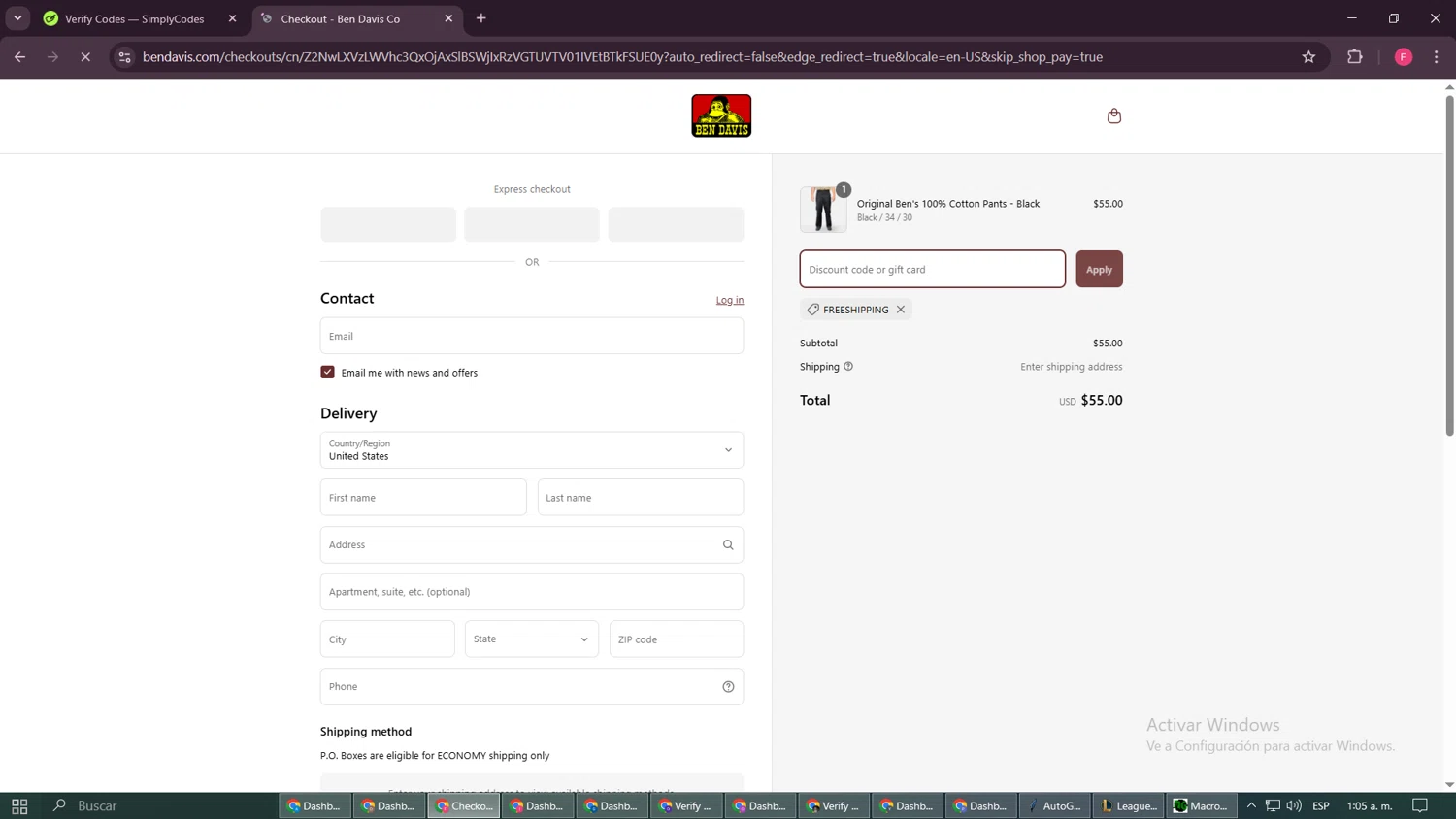The width and height of the screenshot is (1456, 819).
Task: Click the City field
Action: tap(387, 639)
